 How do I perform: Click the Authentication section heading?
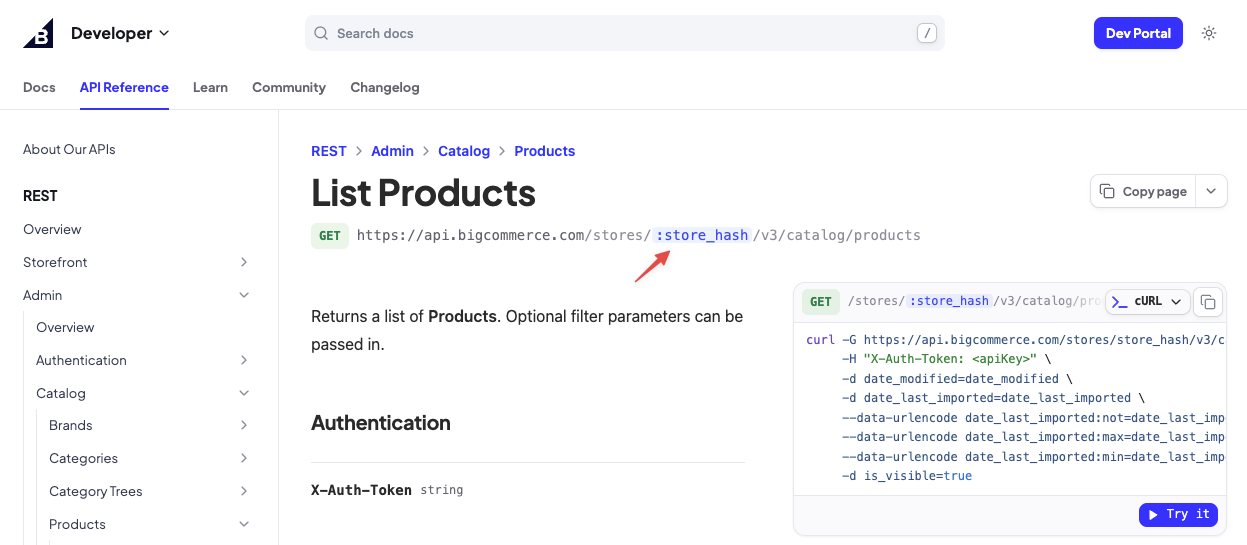(x=381, y=423)
